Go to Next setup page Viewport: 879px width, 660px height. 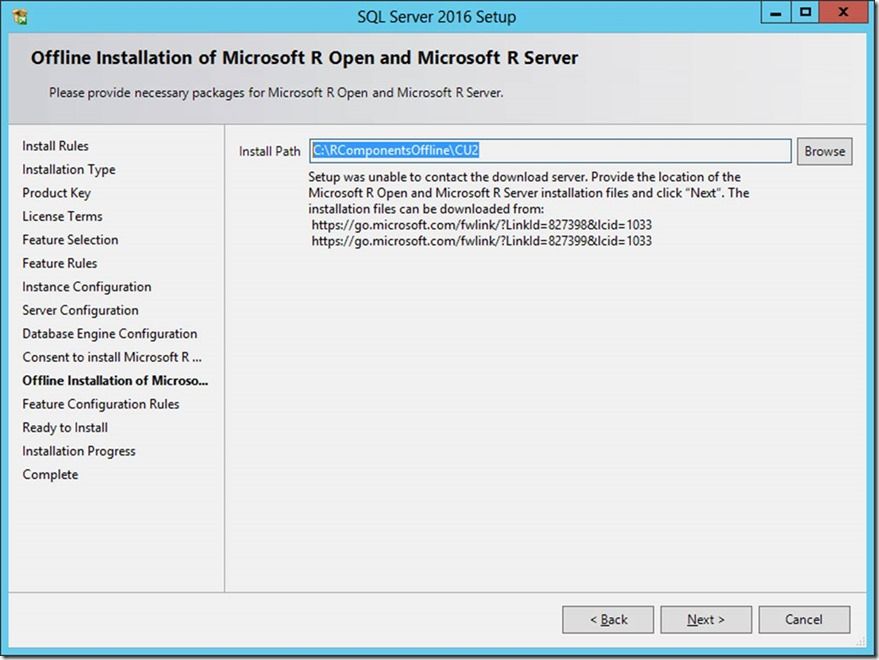pos(706,620)
